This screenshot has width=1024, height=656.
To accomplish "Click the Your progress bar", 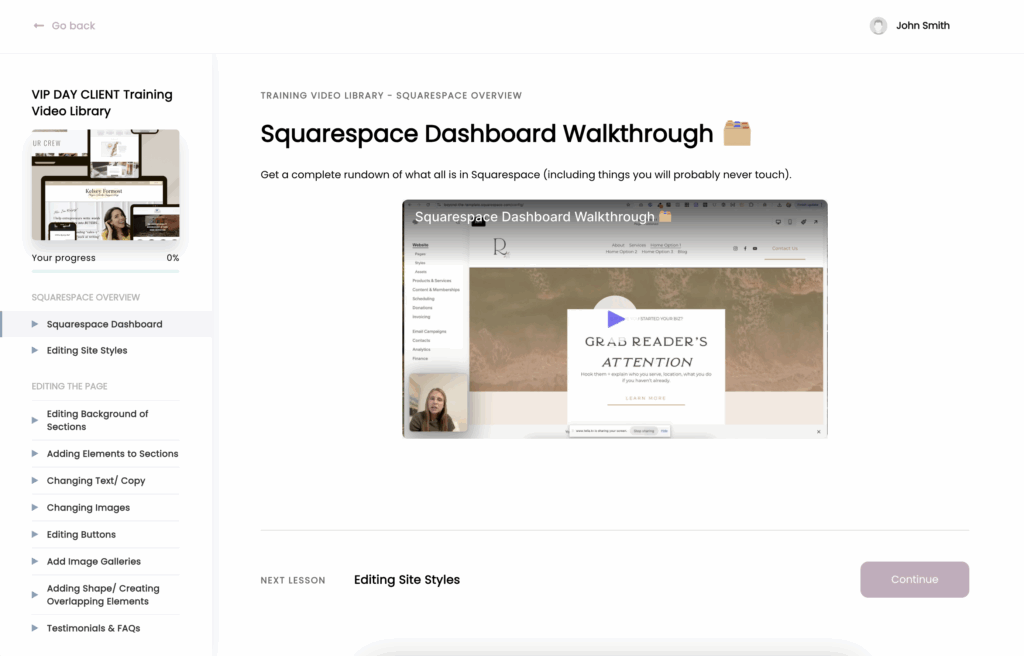I will click(106, 271).
